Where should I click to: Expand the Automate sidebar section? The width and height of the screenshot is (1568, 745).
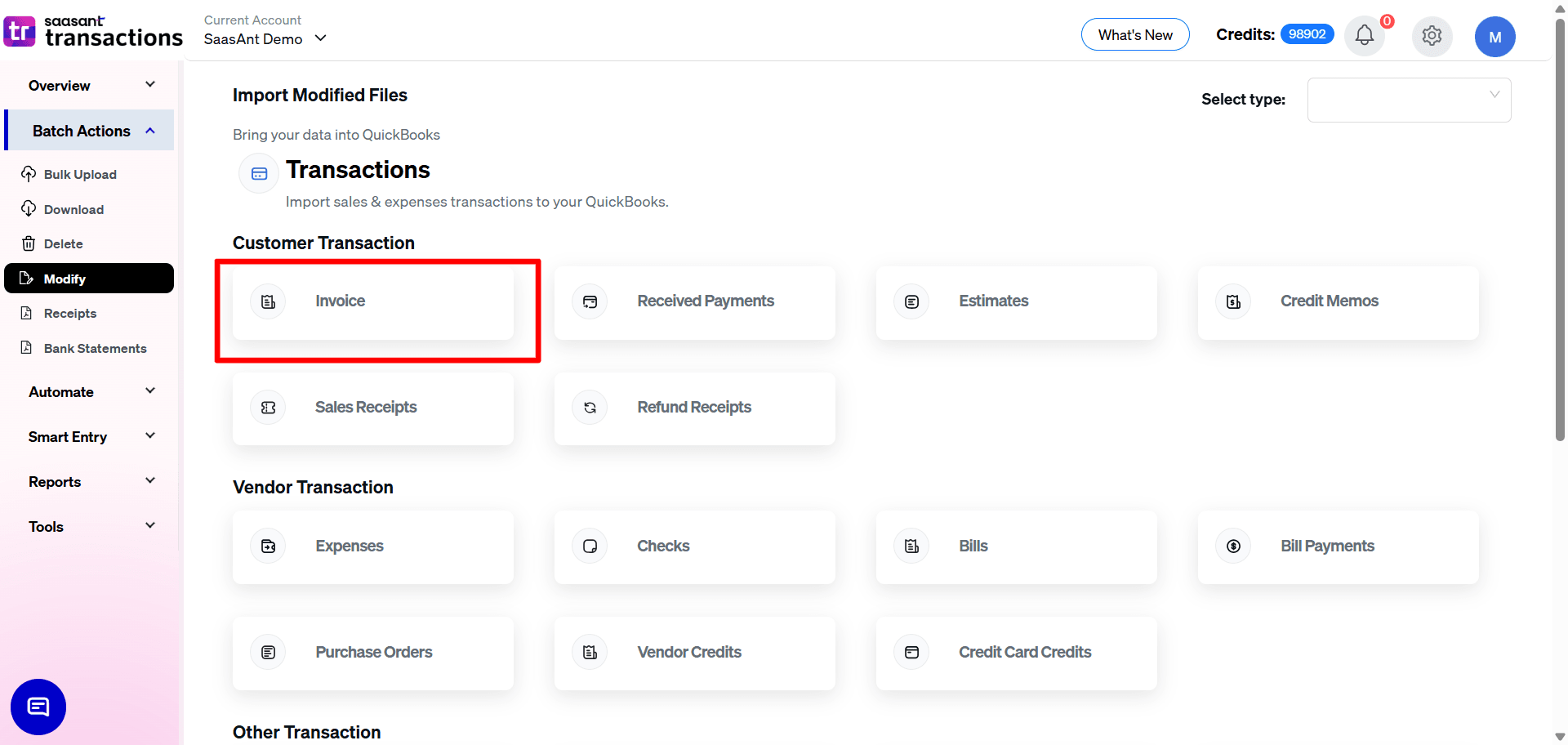(90, 392)
